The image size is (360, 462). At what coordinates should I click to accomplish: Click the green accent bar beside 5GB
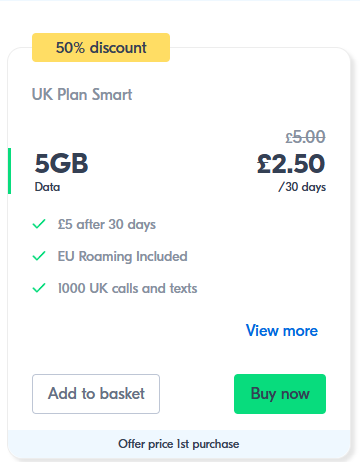click(9, 171)
